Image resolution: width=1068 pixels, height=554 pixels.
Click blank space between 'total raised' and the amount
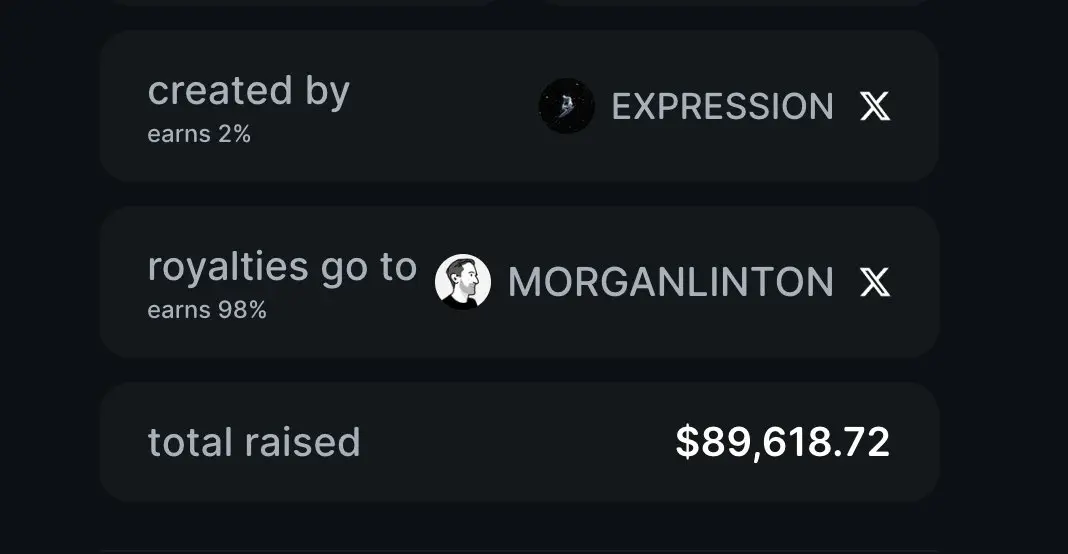point(518,442)
